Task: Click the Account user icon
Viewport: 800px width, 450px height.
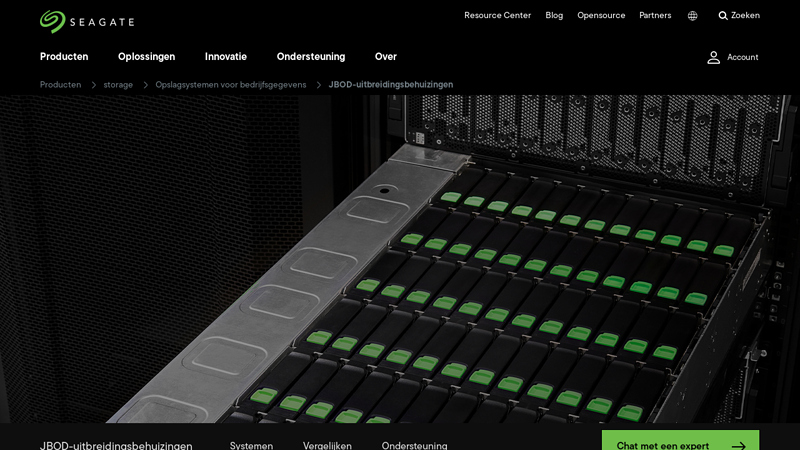Action: (714, 57)
